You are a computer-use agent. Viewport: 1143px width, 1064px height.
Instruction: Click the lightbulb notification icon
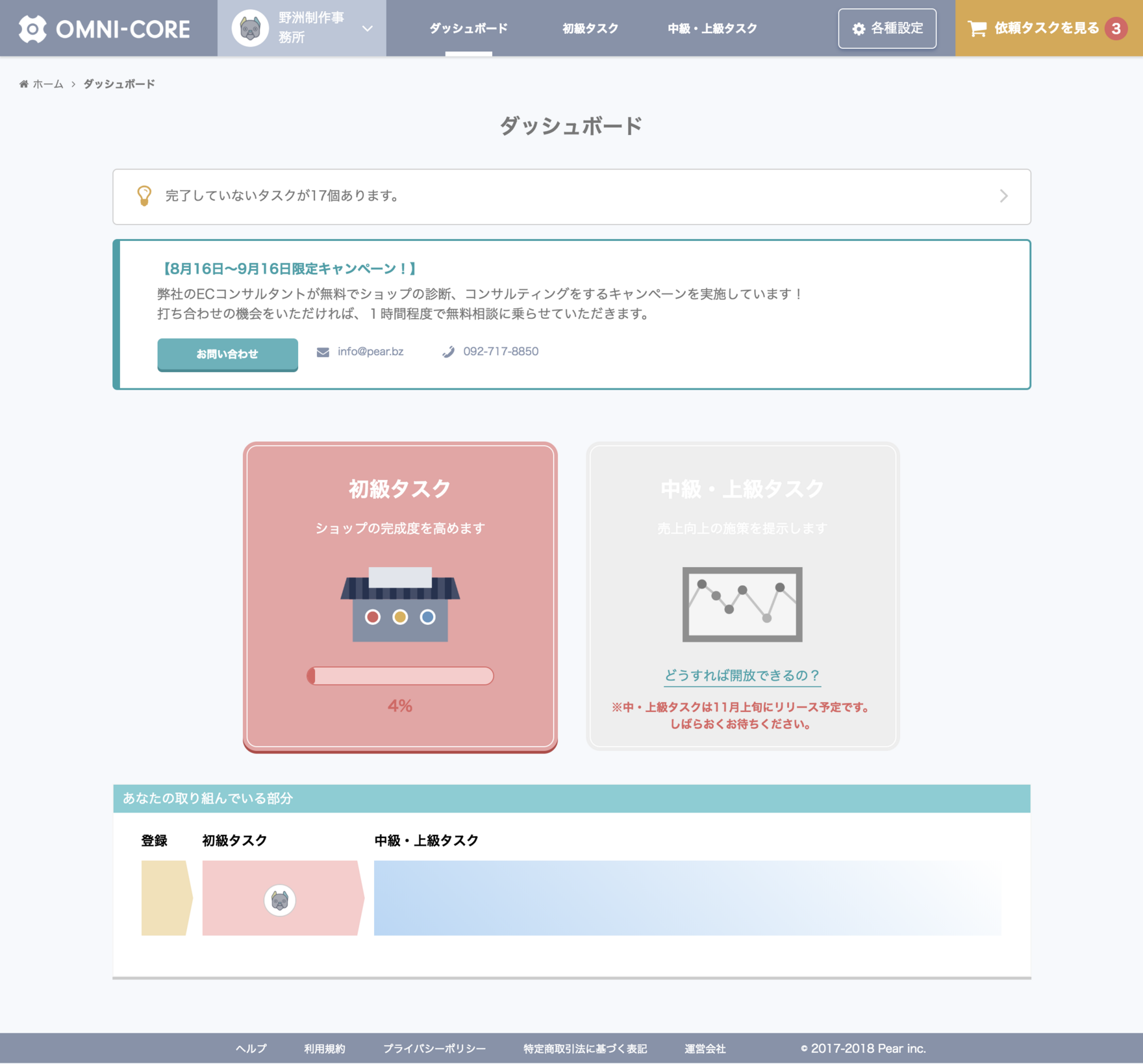pos(144,196)
